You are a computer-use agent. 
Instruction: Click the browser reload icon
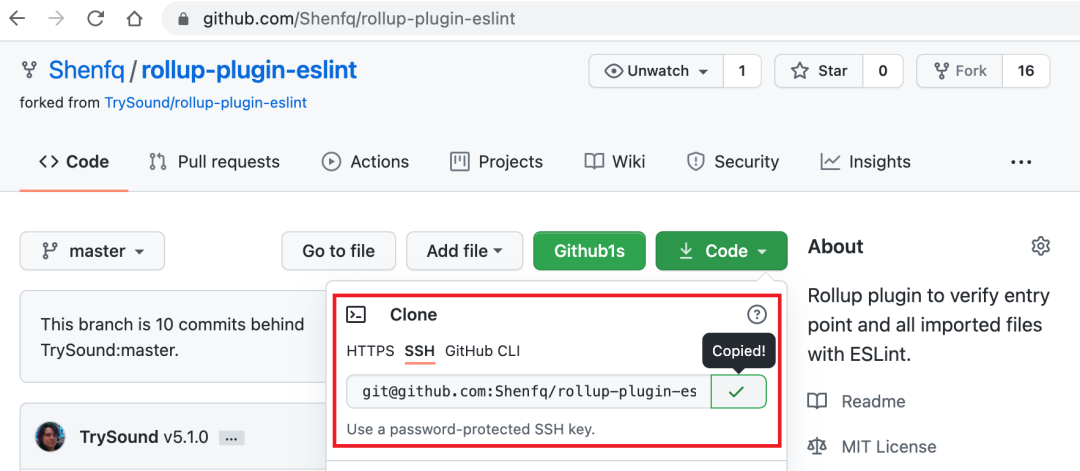pyautogui.click(x=96, y=18)
